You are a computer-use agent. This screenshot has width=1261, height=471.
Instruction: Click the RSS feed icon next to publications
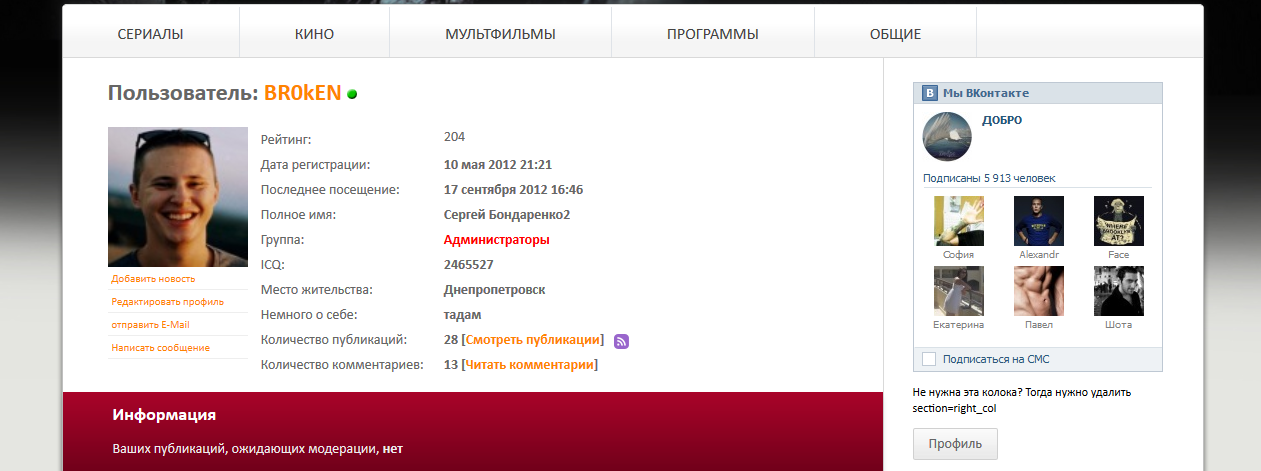pyautogui.click(x=621, y=341)
